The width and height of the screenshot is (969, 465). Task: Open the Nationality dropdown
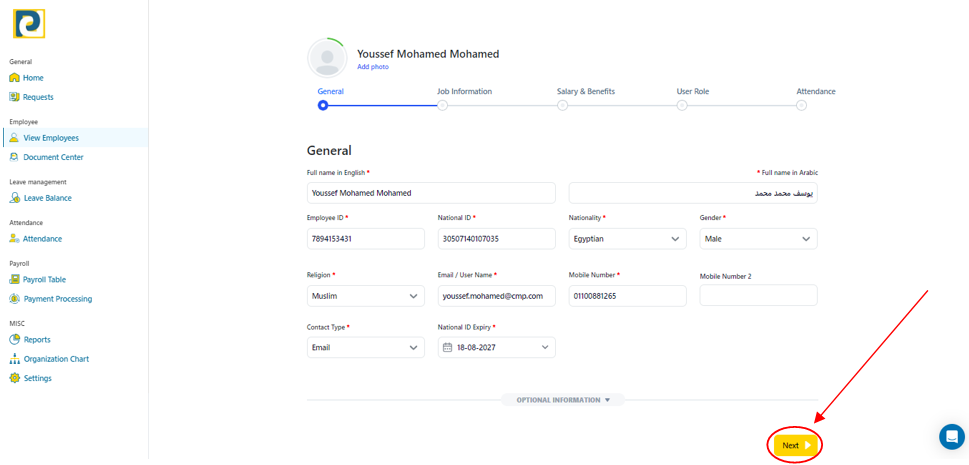pyautogui.click(x=627, y=239)
